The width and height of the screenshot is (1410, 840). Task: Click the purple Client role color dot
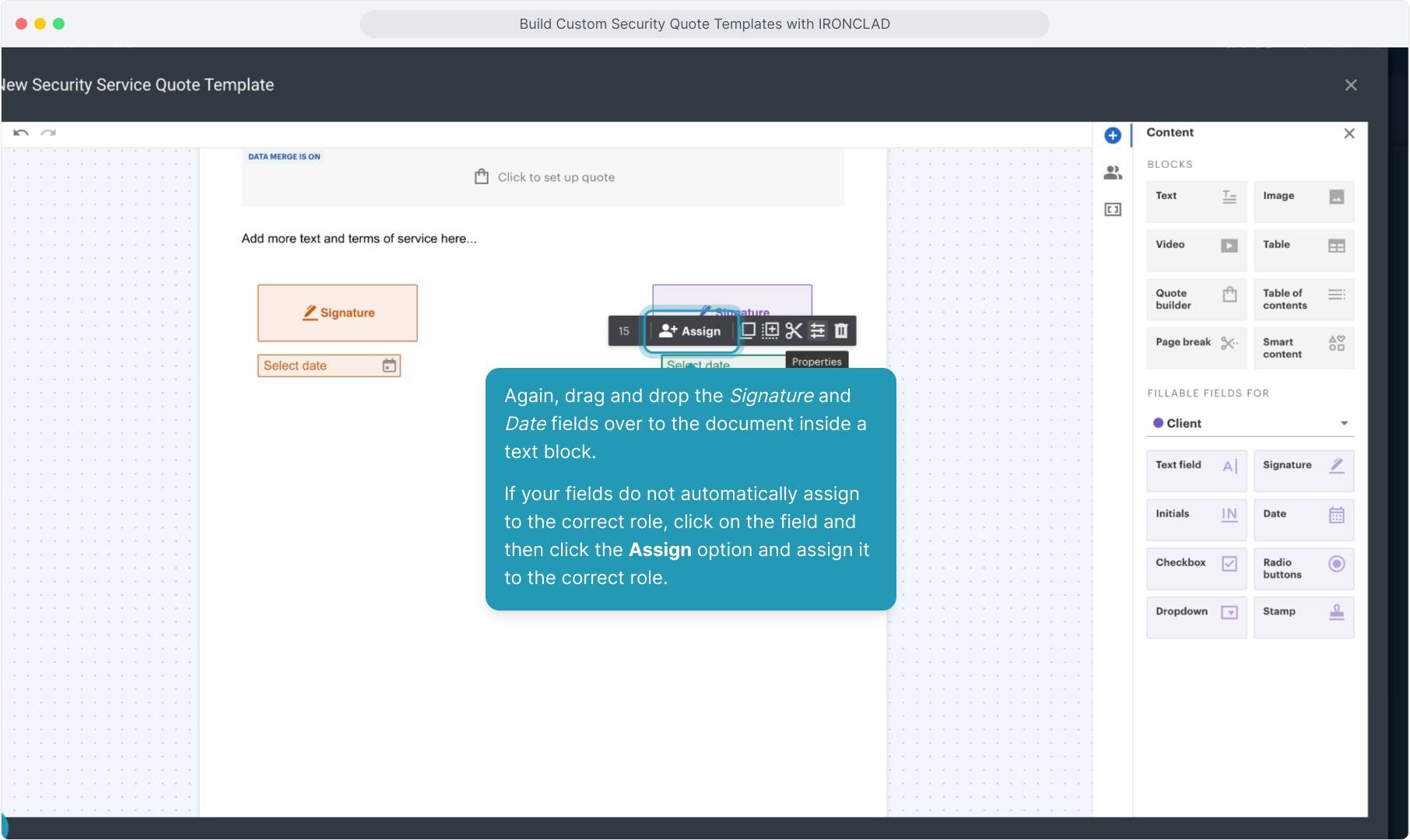pyautogui.click(x=1158, y=423)
